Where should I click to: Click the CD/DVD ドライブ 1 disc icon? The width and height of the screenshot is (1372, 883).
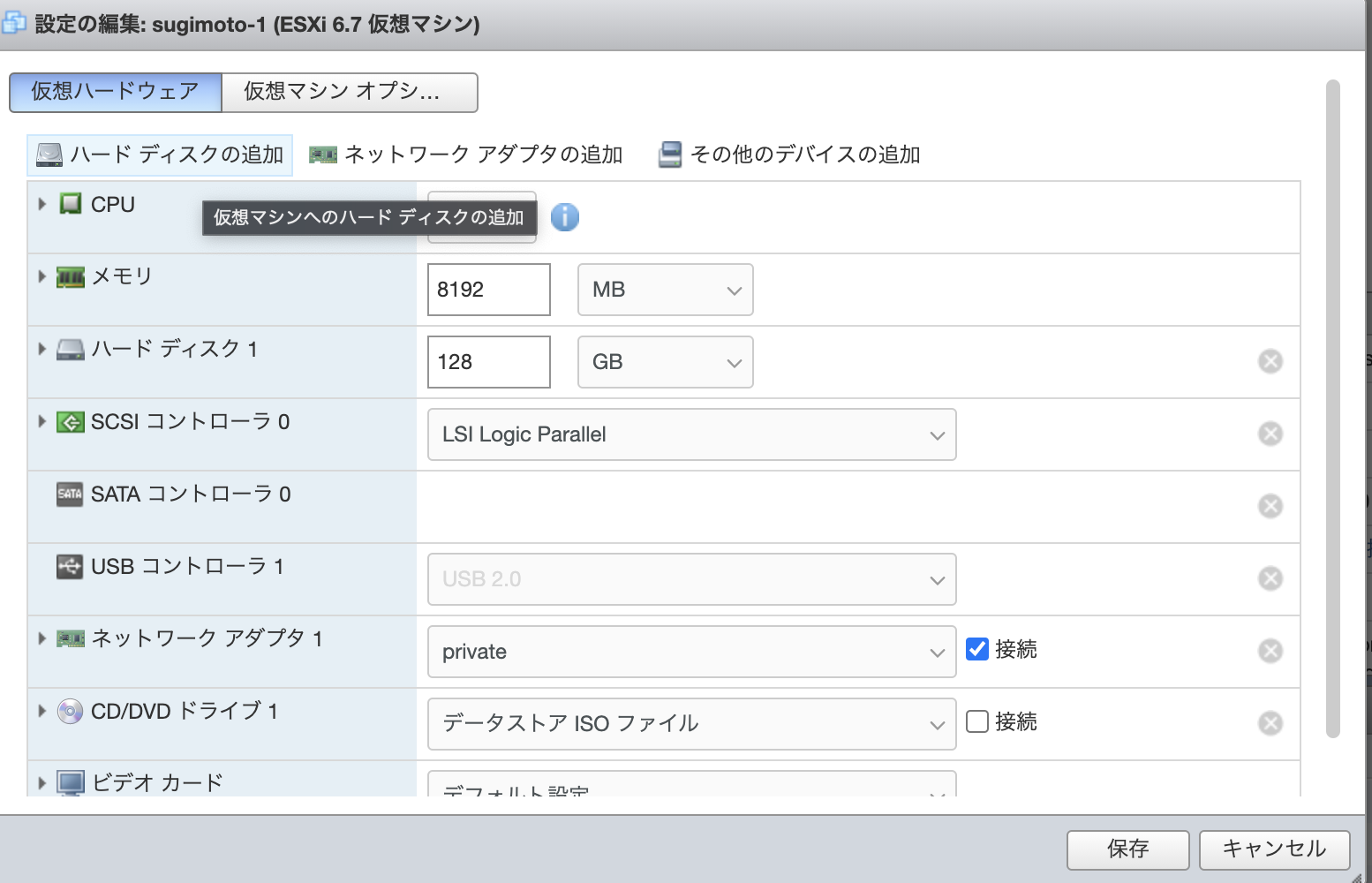point(69,711)
